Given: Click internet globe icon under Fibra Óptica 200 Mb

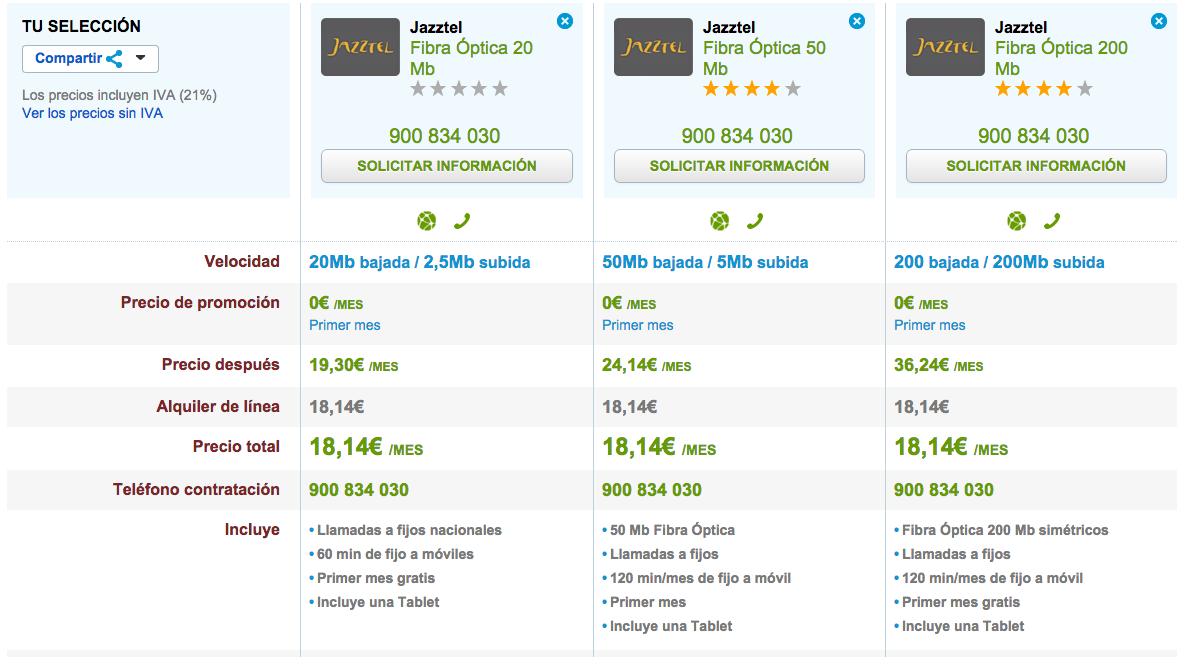Looking at the screenshot, I should point(1016,221).
